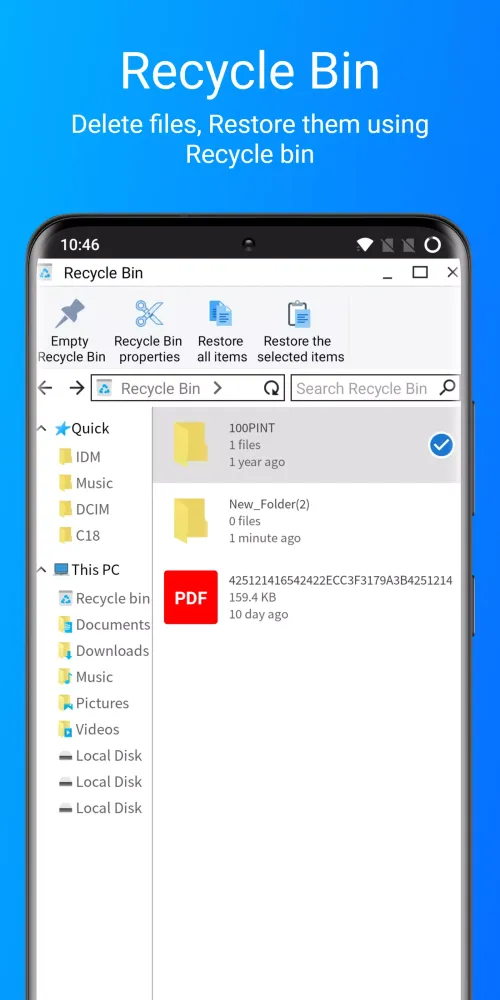This screenshot has height=1000, width=500.
Task: Select the This PC heading
Action: pyautogui.click(x=87, y=570)
